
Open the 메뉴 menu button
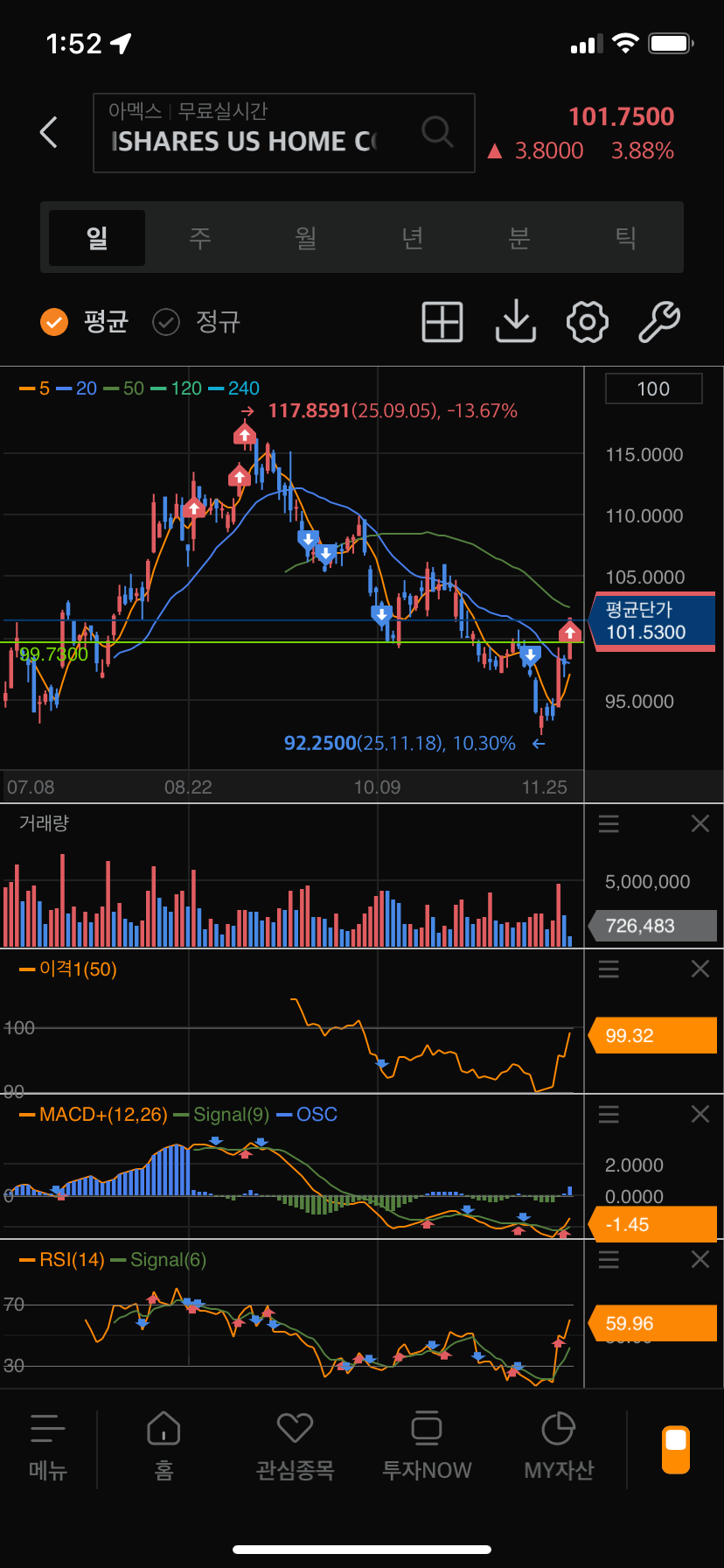[48, 1445]
